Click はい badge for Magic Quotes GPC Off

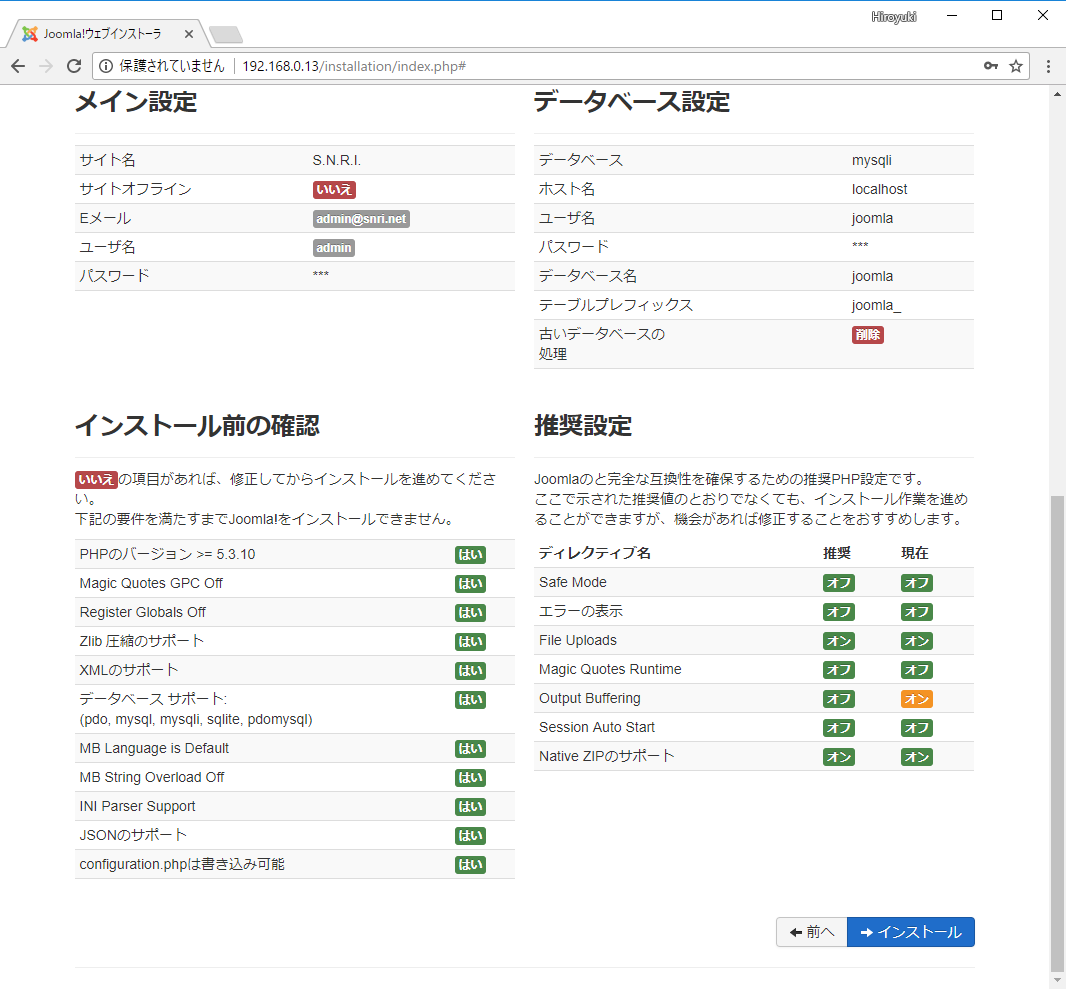tap(470, 584)
